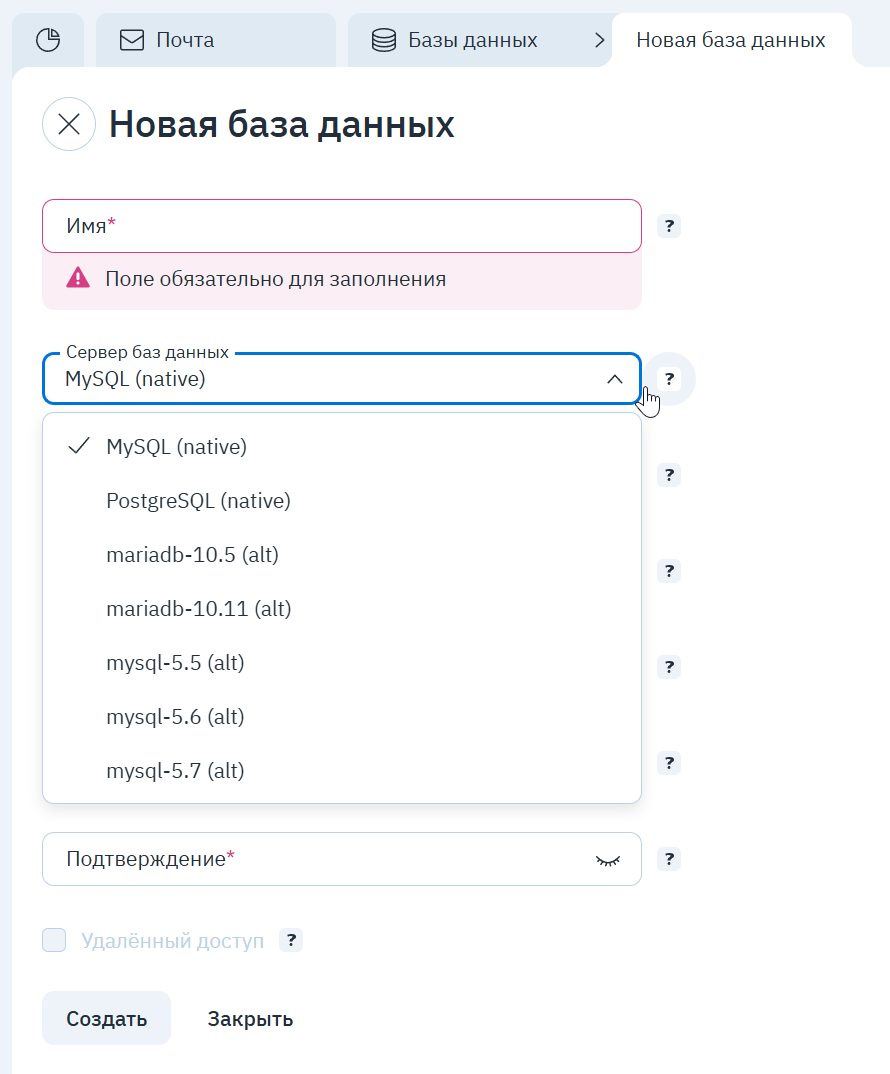The image size is (890, 1074).
Task: Choose MySQL (native) option
Action: coord(342,447)
